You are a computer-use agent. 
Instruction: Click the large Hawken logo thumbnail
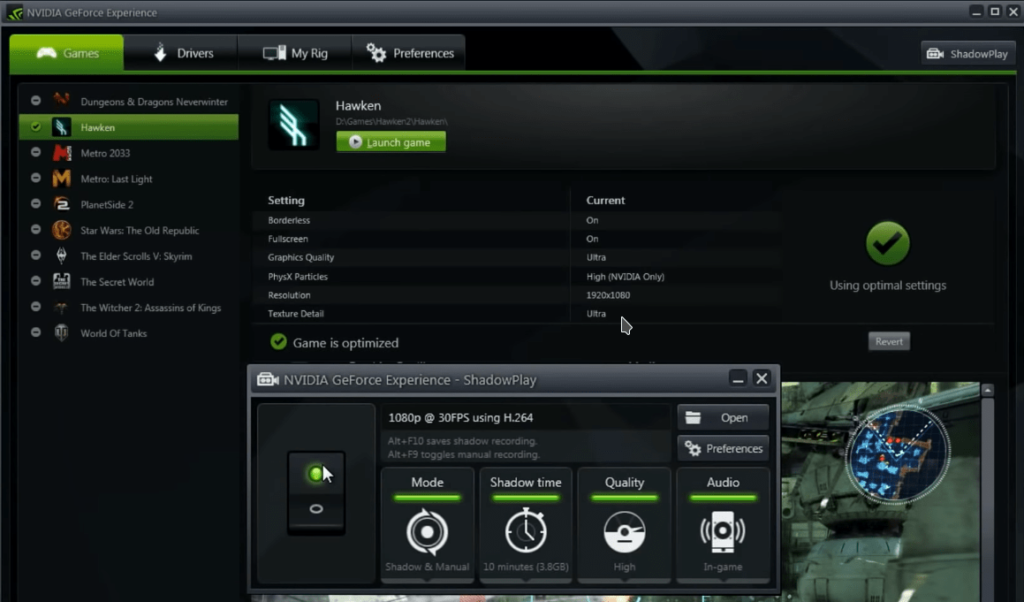[294, 125]
